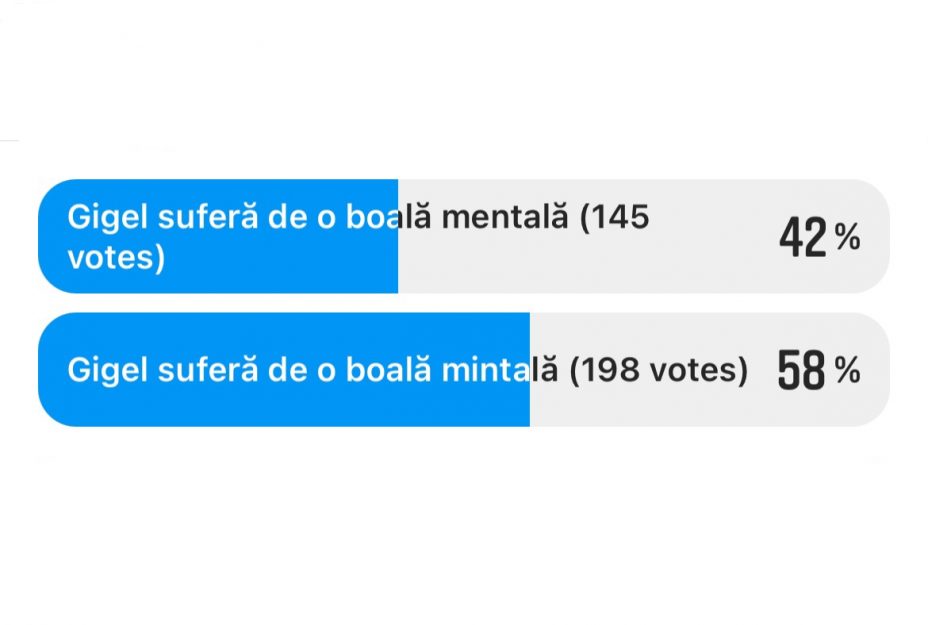Image resolution: width=928 pixels, height=625 pixels.
Task: Click the rounded right edge of bottom bar
Action: [880, 370]
